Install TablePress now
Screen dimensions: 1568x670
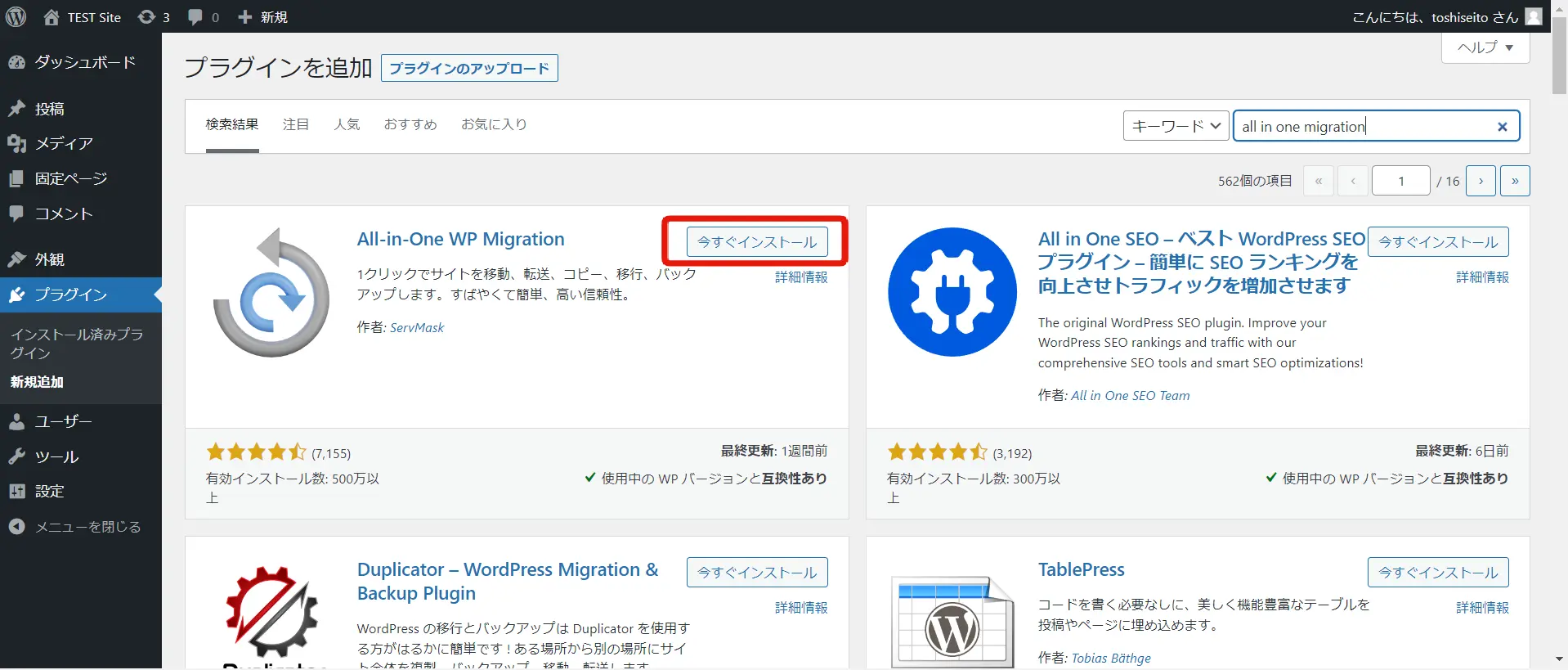[1438, 573]
